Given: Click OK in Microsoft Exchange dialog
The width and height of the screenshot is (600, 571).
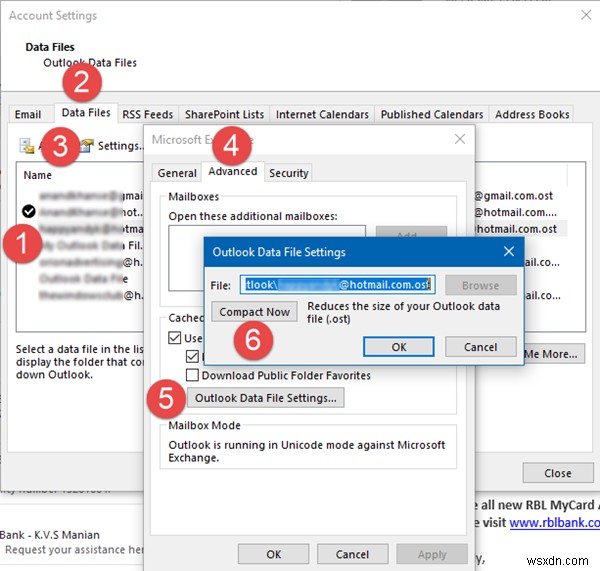Looking at the screenshot, I should click(273, 554).
